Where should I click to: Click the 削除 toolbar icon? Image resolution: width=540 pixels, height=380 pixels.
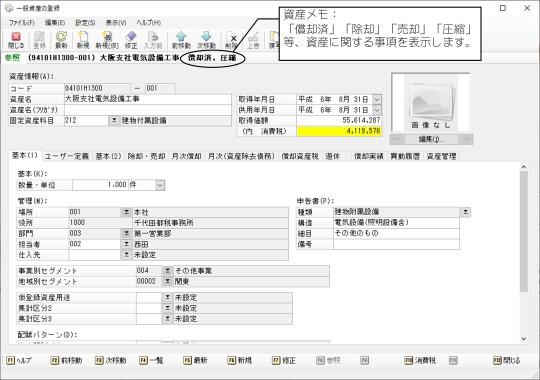(x=230, y=40)
